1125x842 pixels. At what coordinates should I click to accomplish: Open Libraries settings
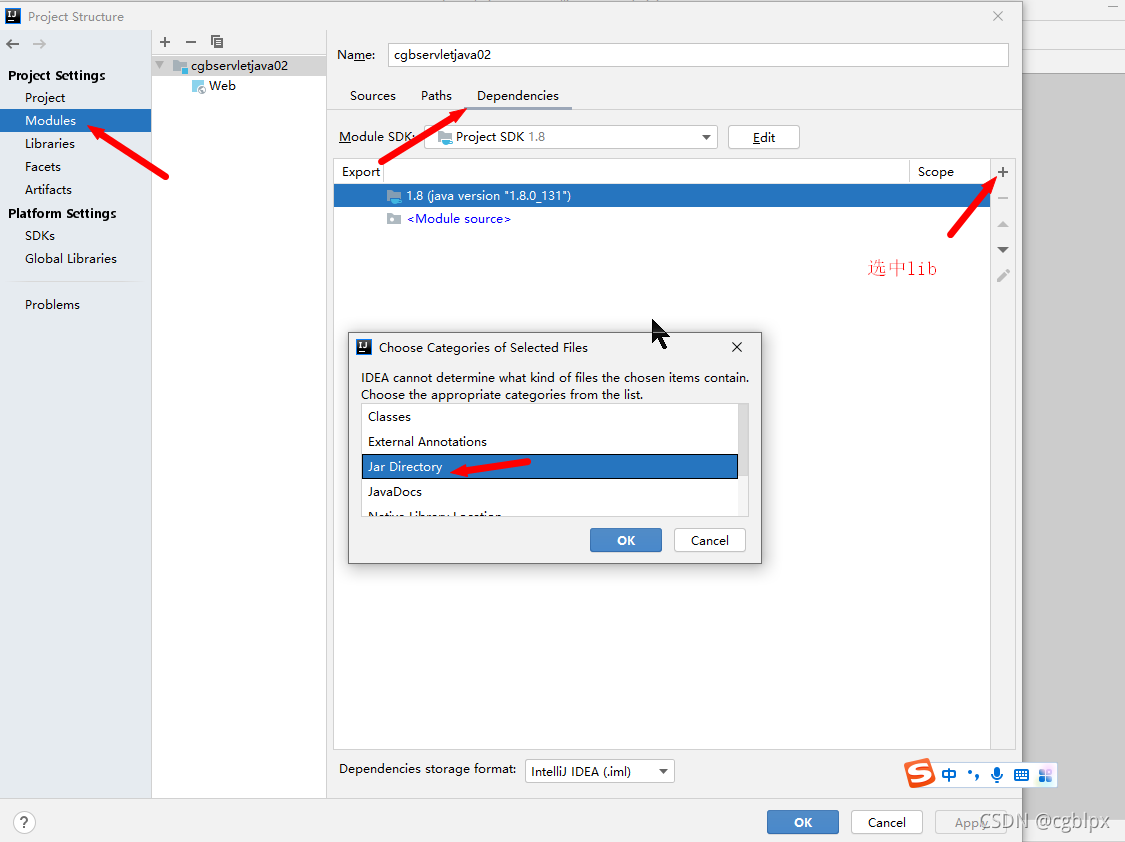pos(50,143)
